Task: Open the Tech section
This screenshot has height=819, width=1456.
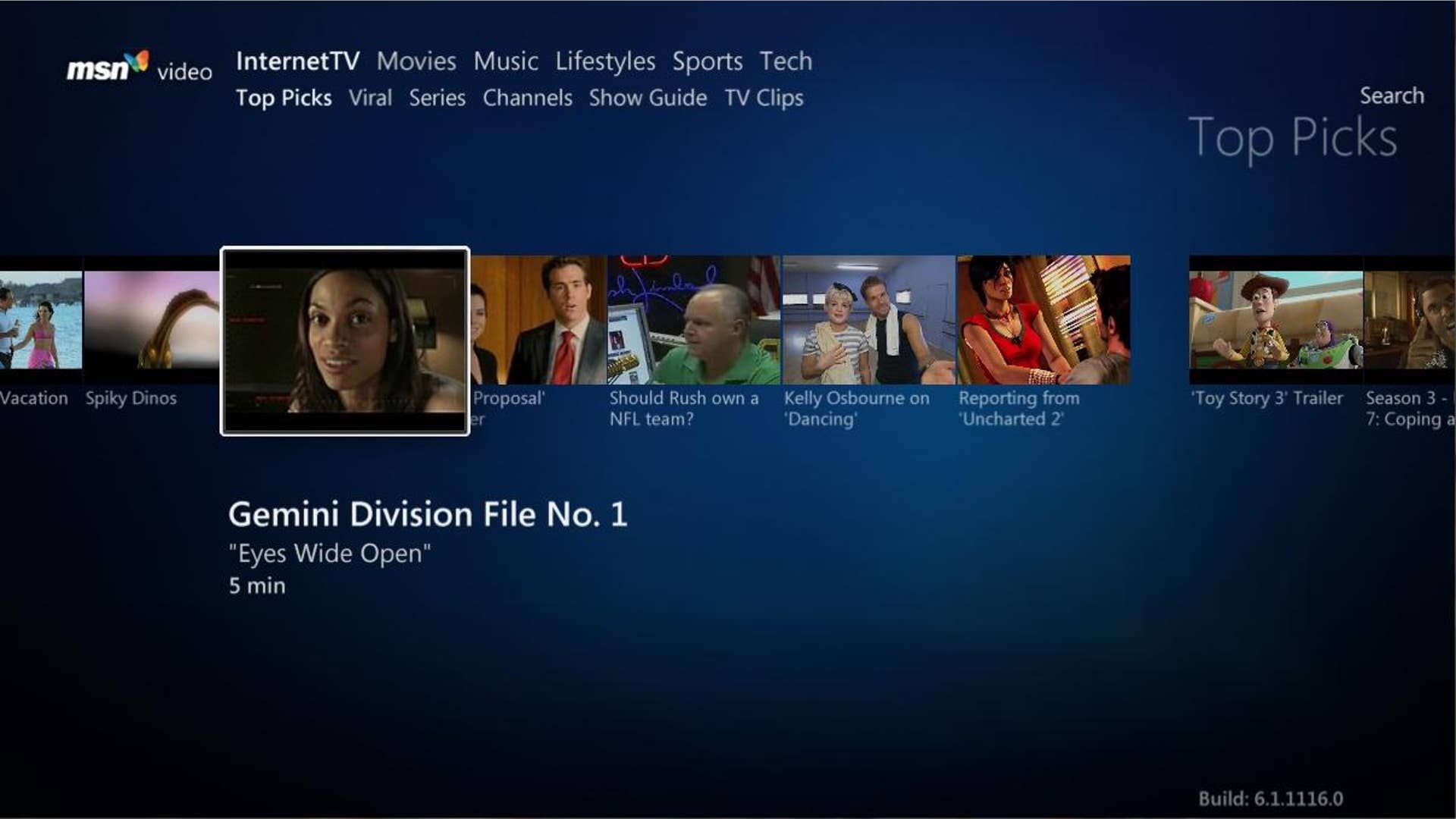Action: [786, 61]
